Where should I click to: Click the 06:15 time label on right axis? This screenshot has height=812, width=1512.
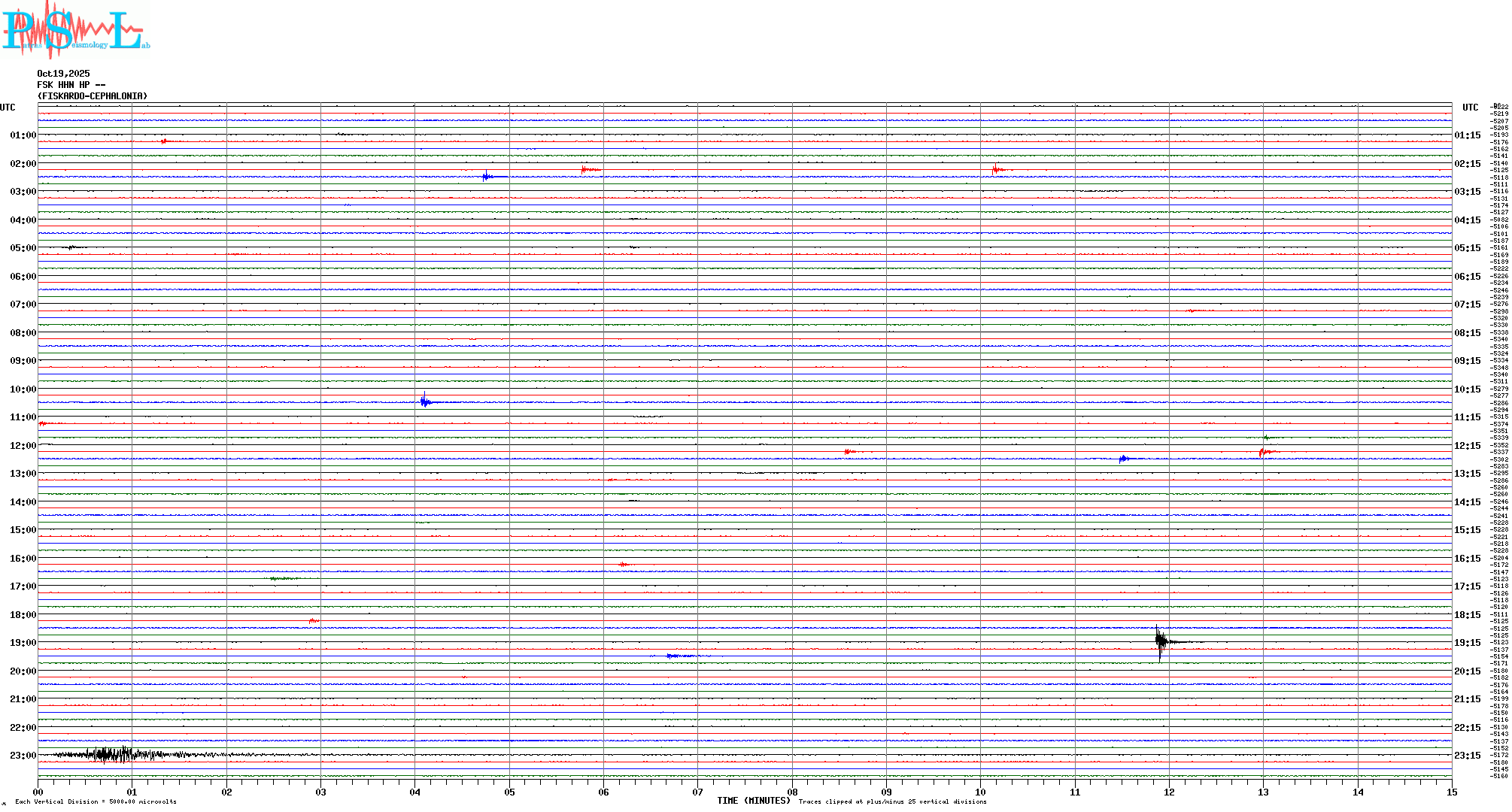coord(1467,277)
